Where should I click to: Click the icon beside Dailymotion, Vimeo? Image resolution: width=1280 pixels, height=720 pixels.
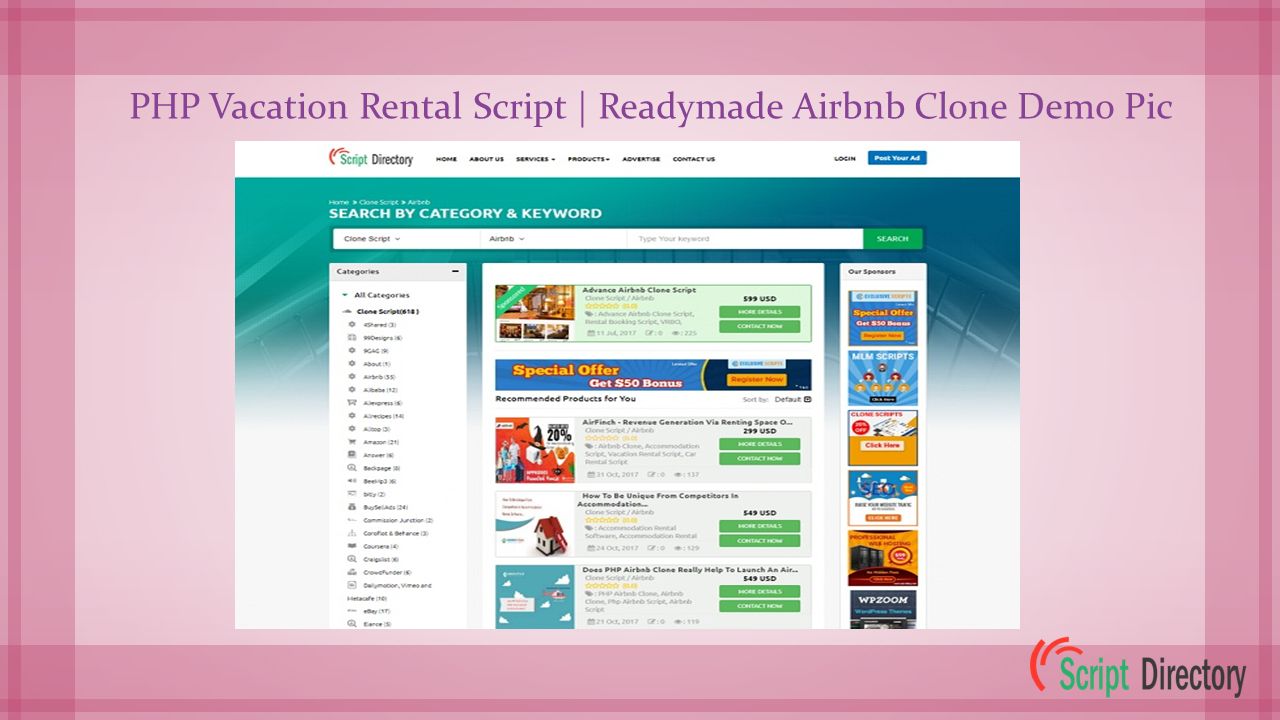point(352,585)
